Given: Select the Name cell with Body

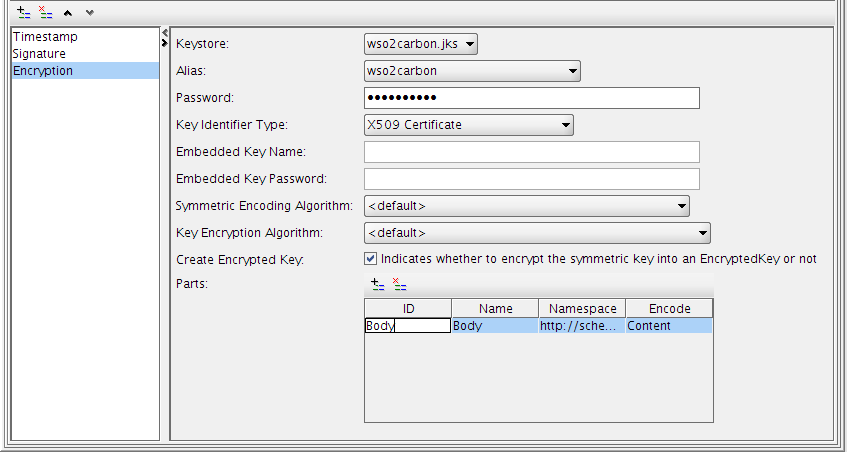Looking at the screenshot, I should click(495, 326).
